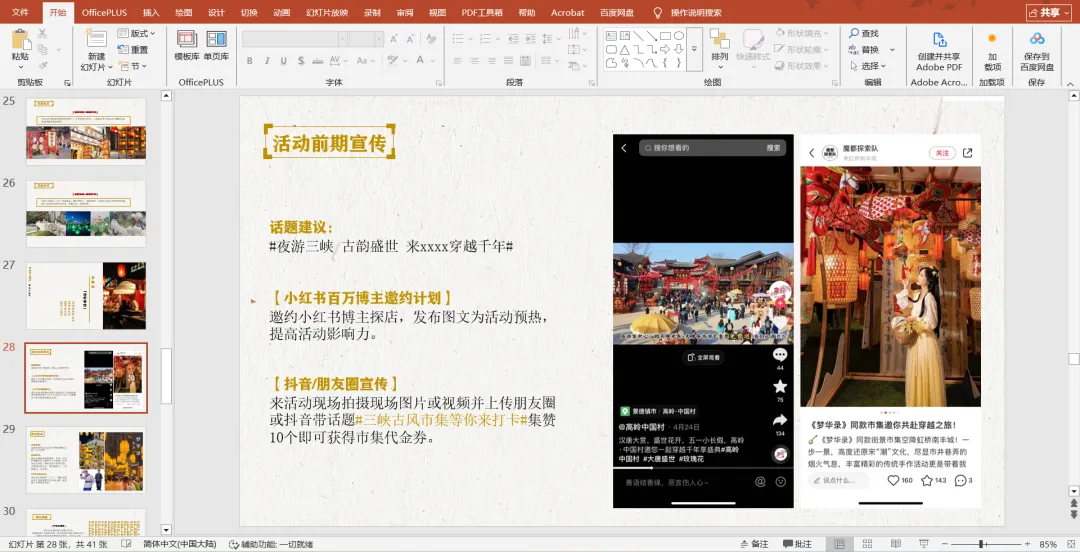This screenshot has height=552, width=1080.
Task: Start Slide Show from status bar icon
Action: (924, 544)
